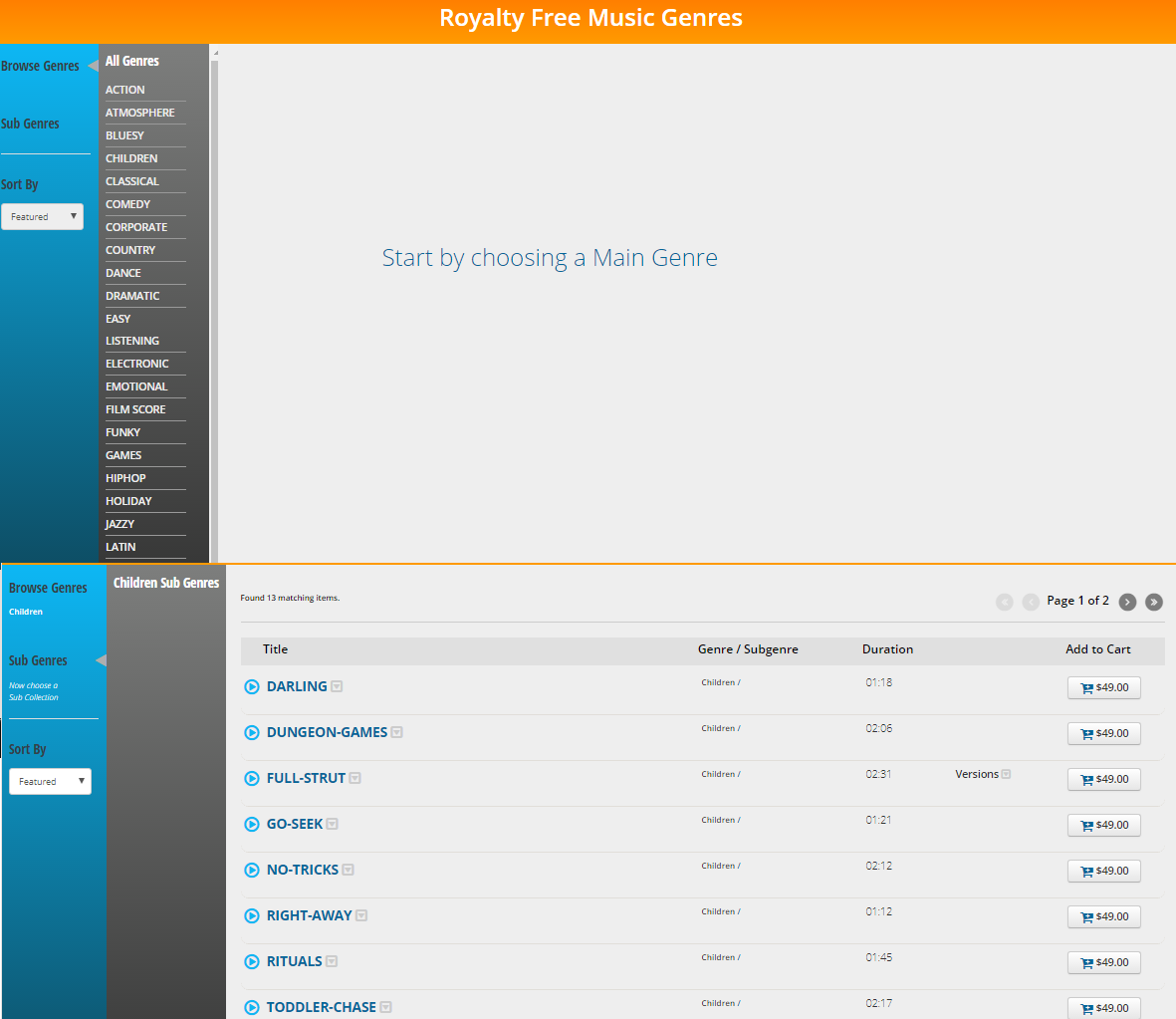
Task: Expand details arrow next to GO-SEEK
Action: coord(333,824)
